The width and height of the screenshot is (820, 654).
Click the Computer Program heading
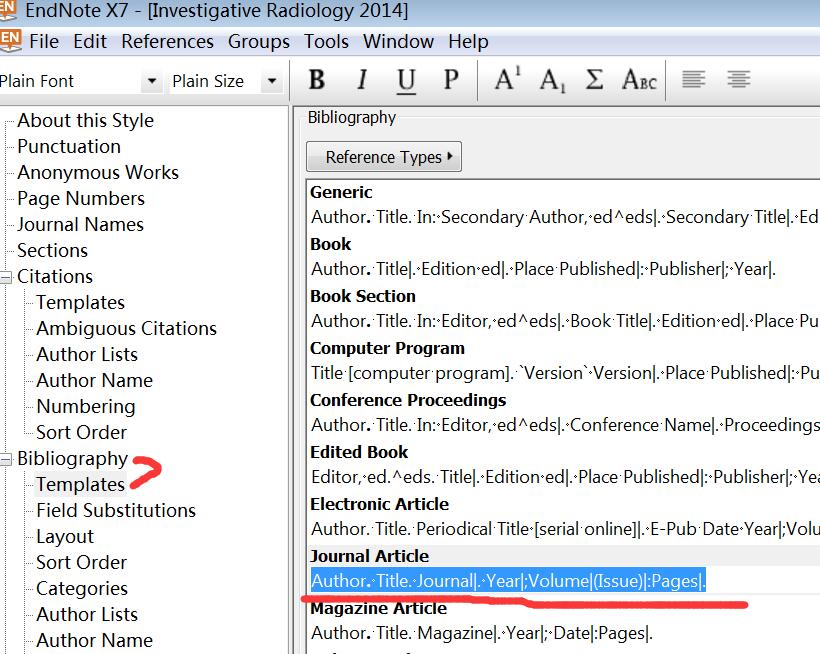click(387, 348)
